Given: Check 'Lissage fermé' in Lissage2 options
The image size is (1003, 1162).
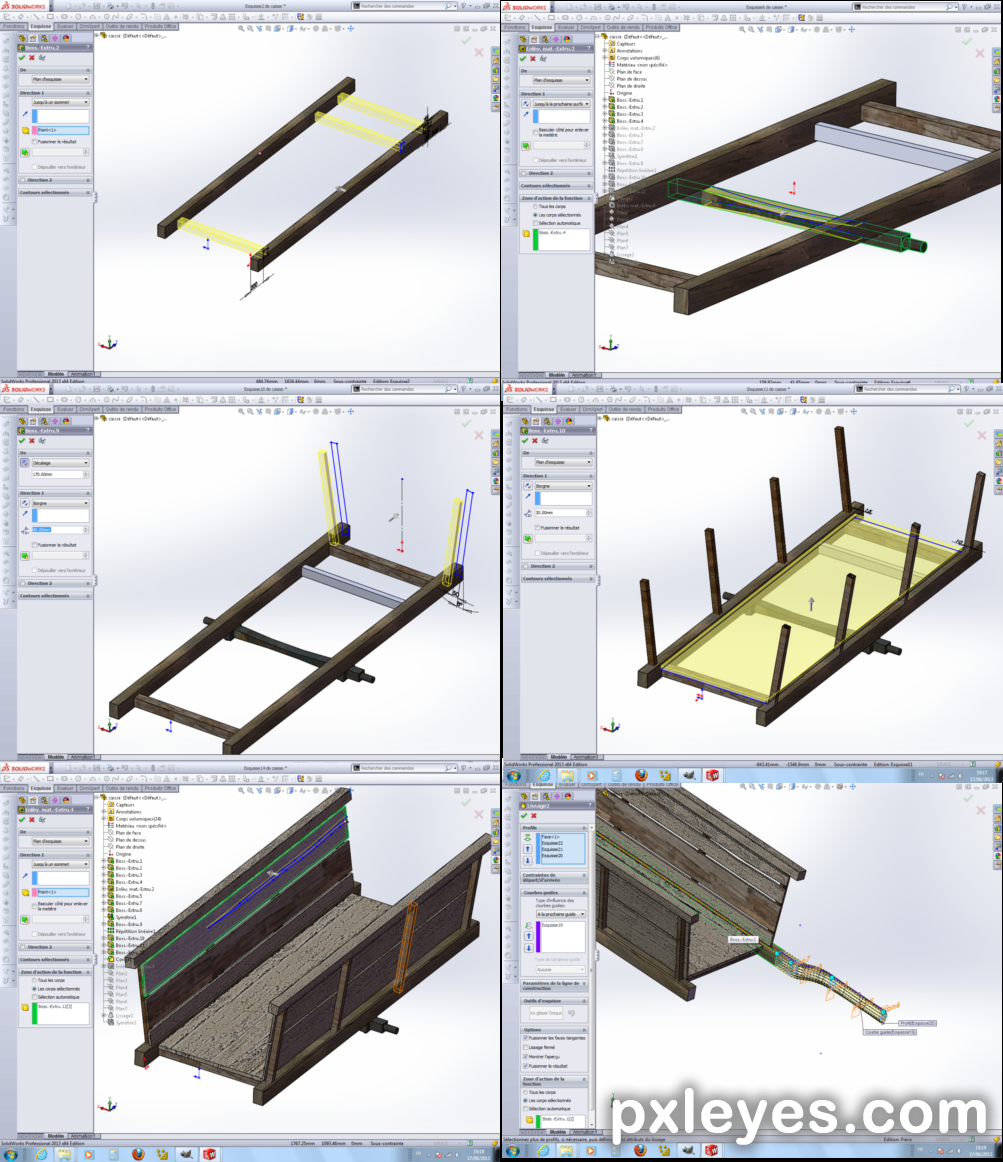Looking at the screenshot, I should tap(526, 1047).
